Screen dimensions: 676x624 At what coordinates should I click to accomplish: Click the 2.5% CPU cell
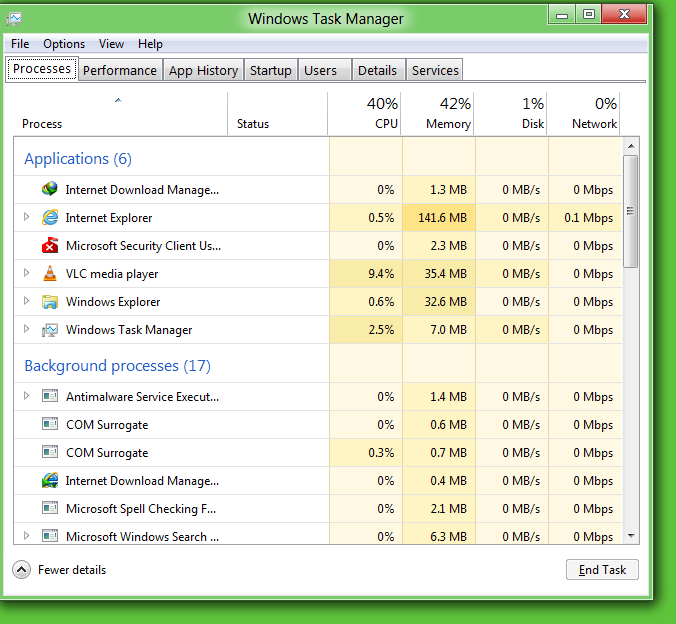pyautogui.click(x=366, y=329)
